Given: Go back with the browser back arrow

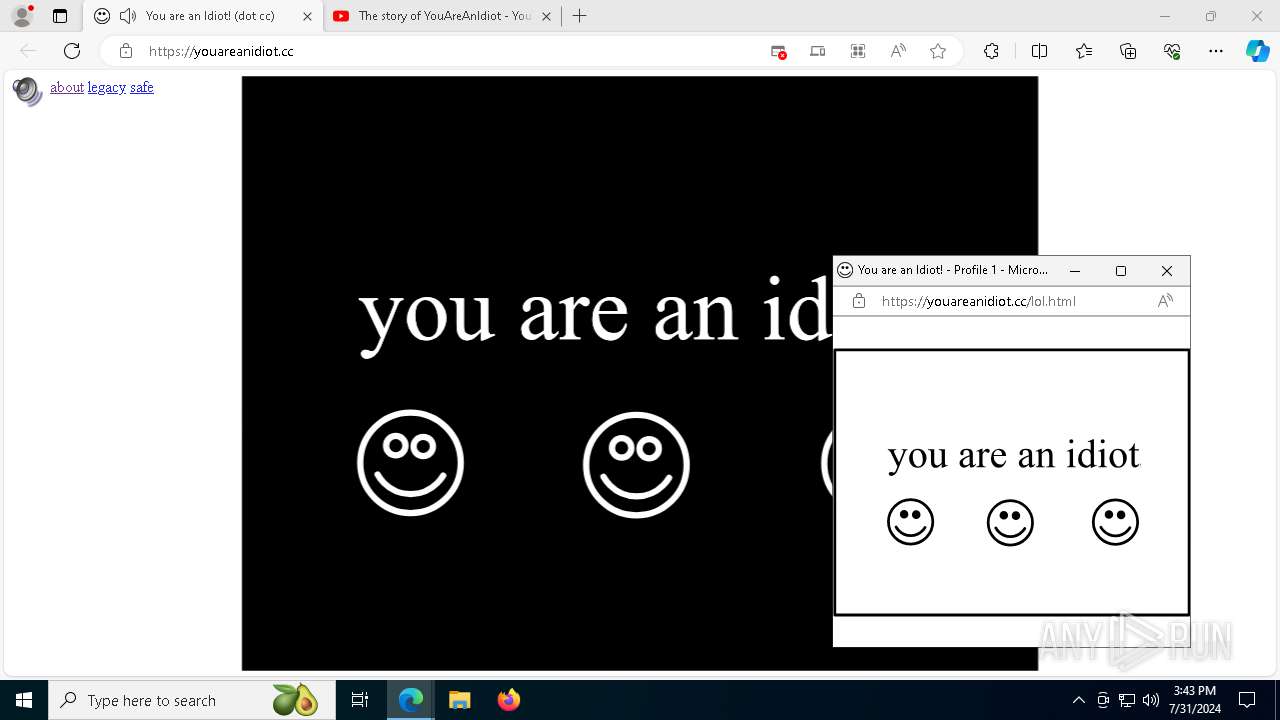Looking at the screenshot, I should [28, 51].
